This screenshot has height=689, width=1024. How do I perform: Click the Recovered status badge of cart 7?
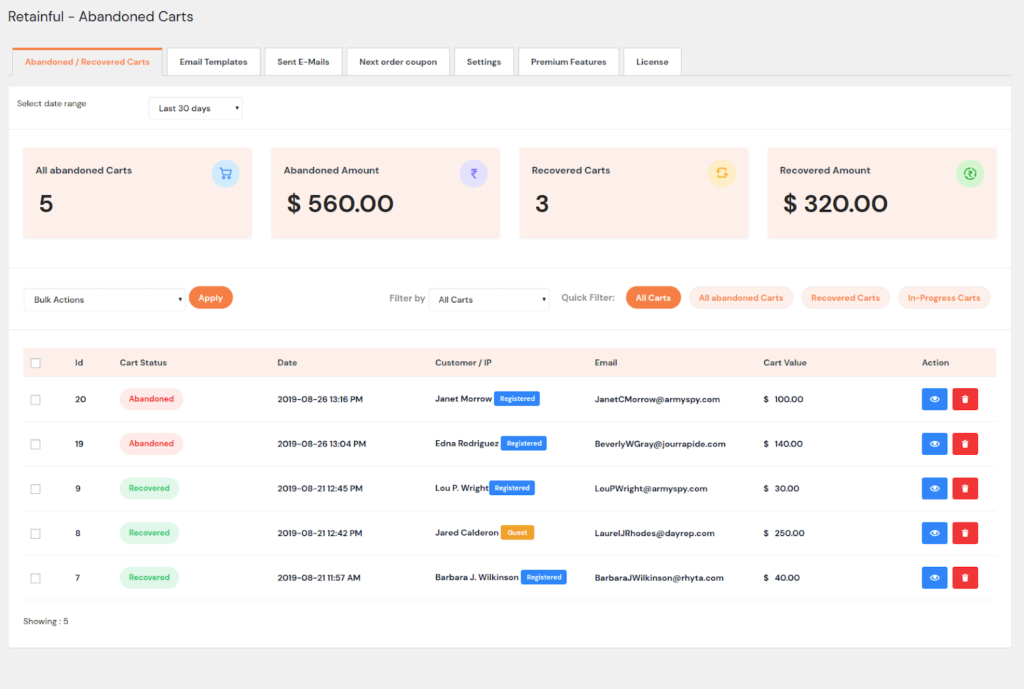(x=149, y=577)
